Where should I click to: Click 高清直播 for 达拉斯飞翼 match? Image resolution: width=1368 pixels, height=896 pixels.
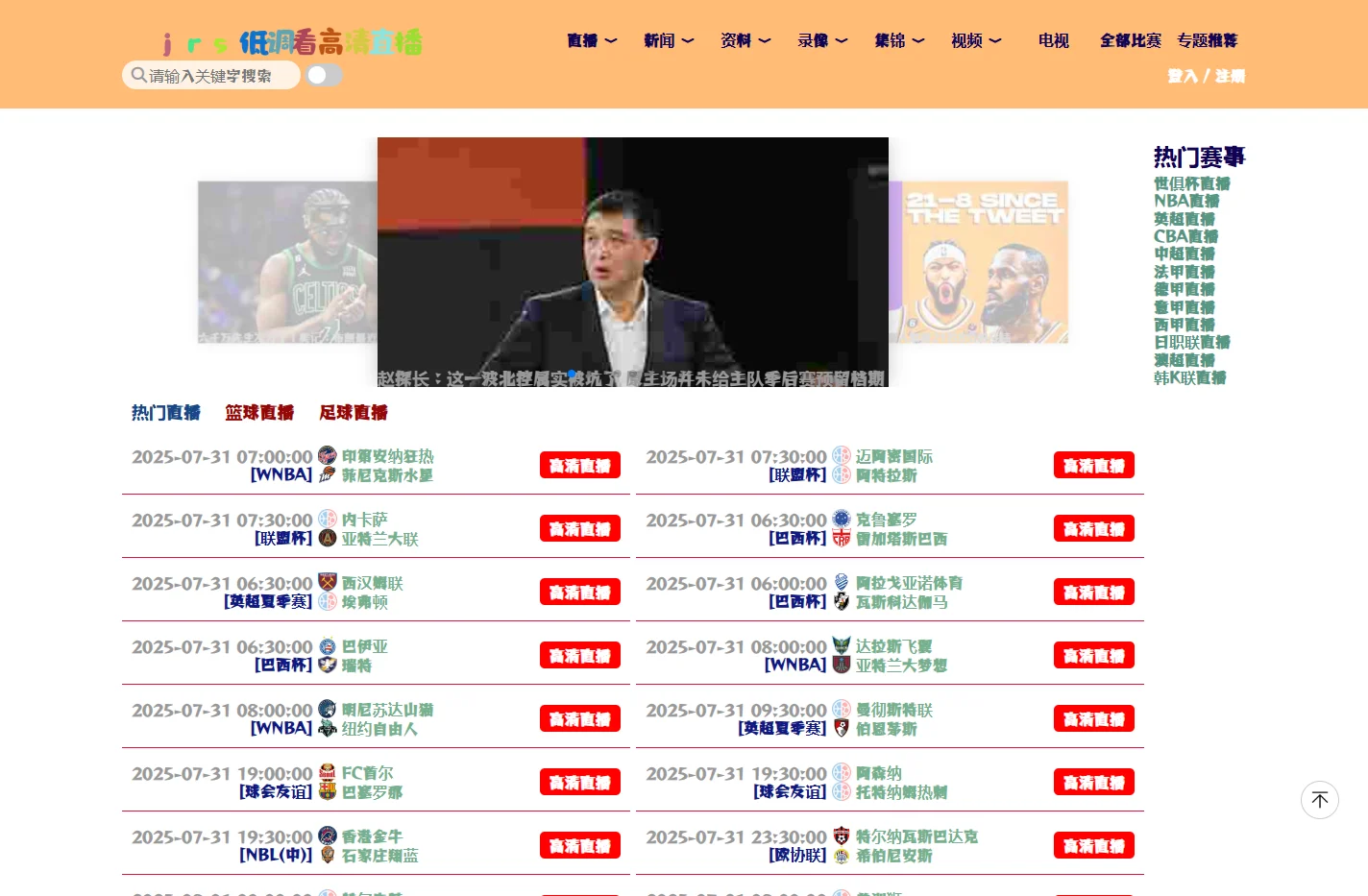(x=1094, y=655)
